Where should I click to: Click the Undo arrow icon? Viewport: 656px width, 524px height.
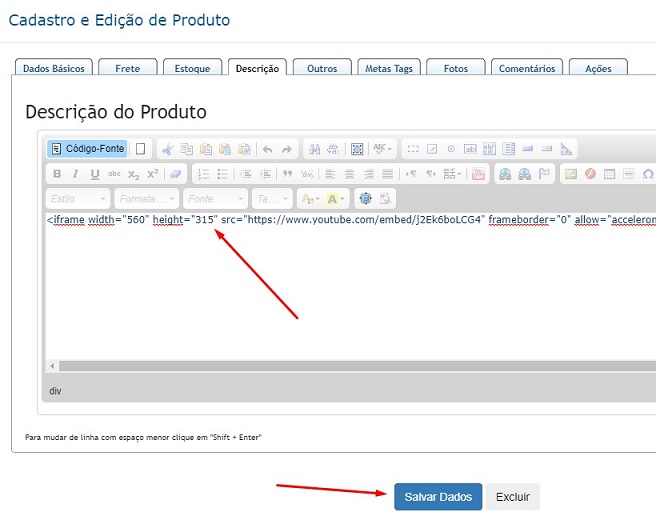click(267, 149)
